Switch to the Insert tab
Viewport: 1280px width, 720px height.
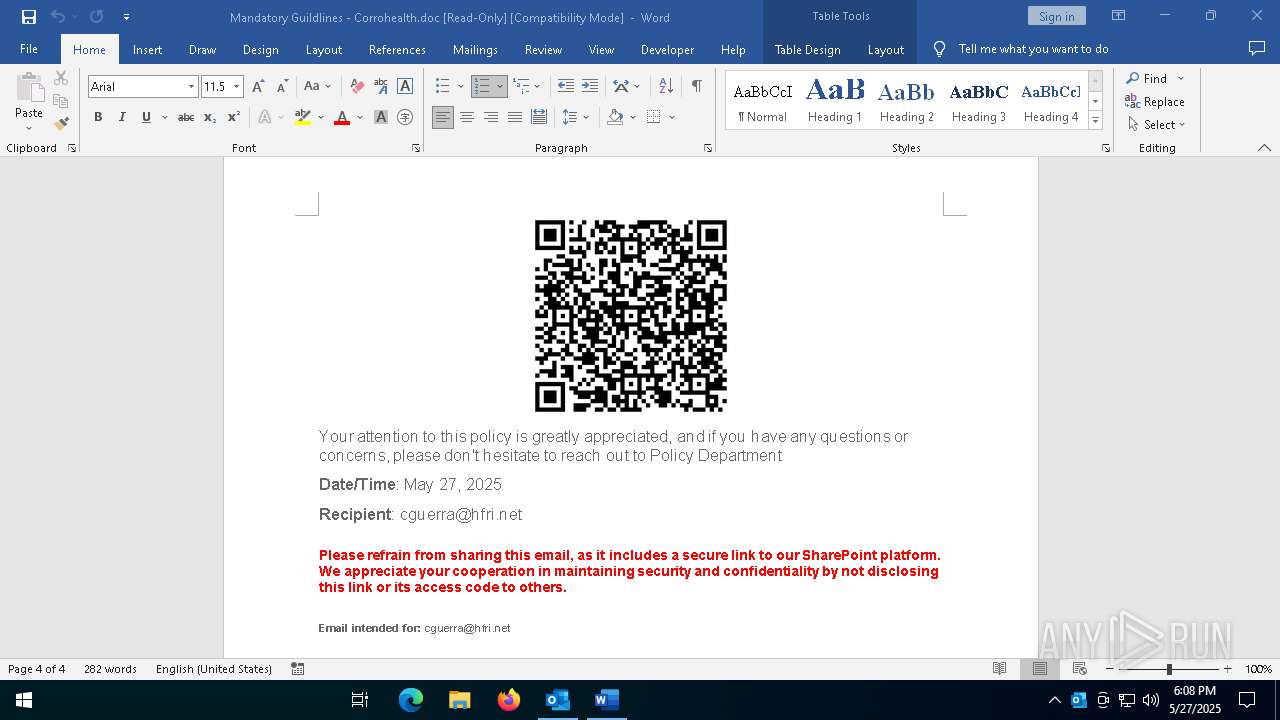[147, 49]
